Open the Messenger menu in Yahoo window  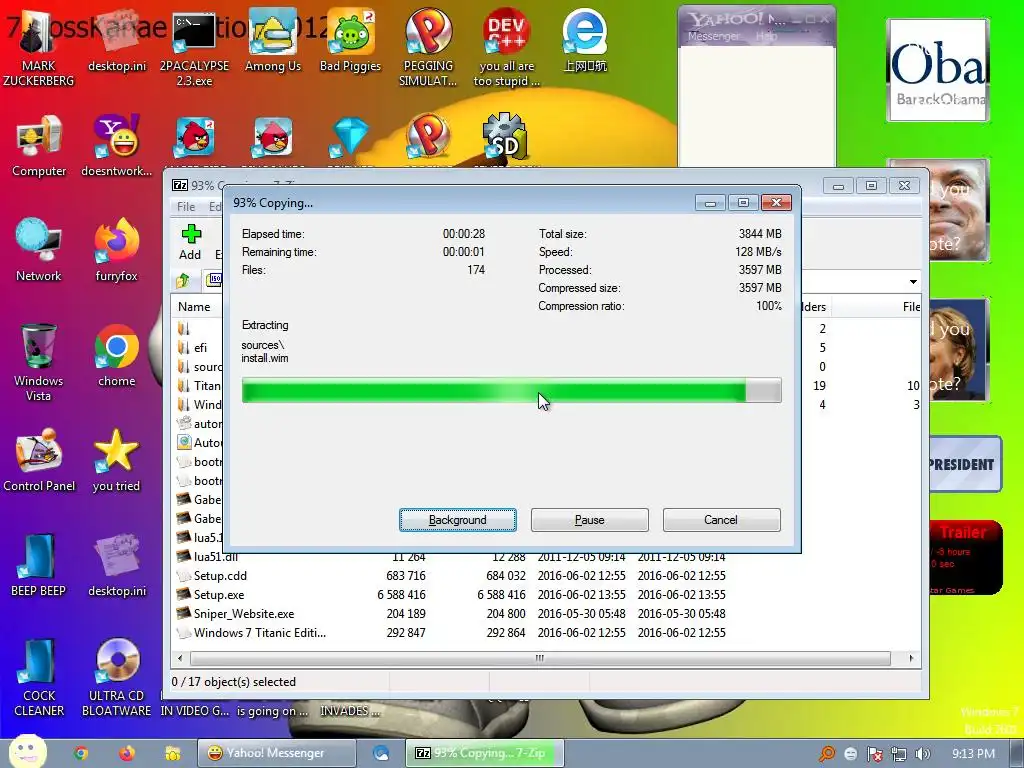[x=714, y=37]
